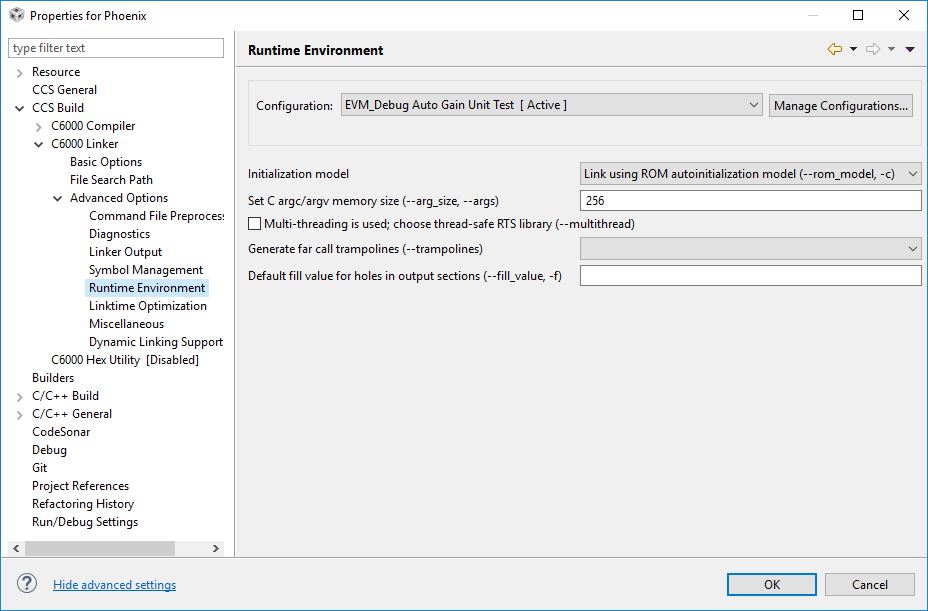Click the back navigation arrow icon

834,49
